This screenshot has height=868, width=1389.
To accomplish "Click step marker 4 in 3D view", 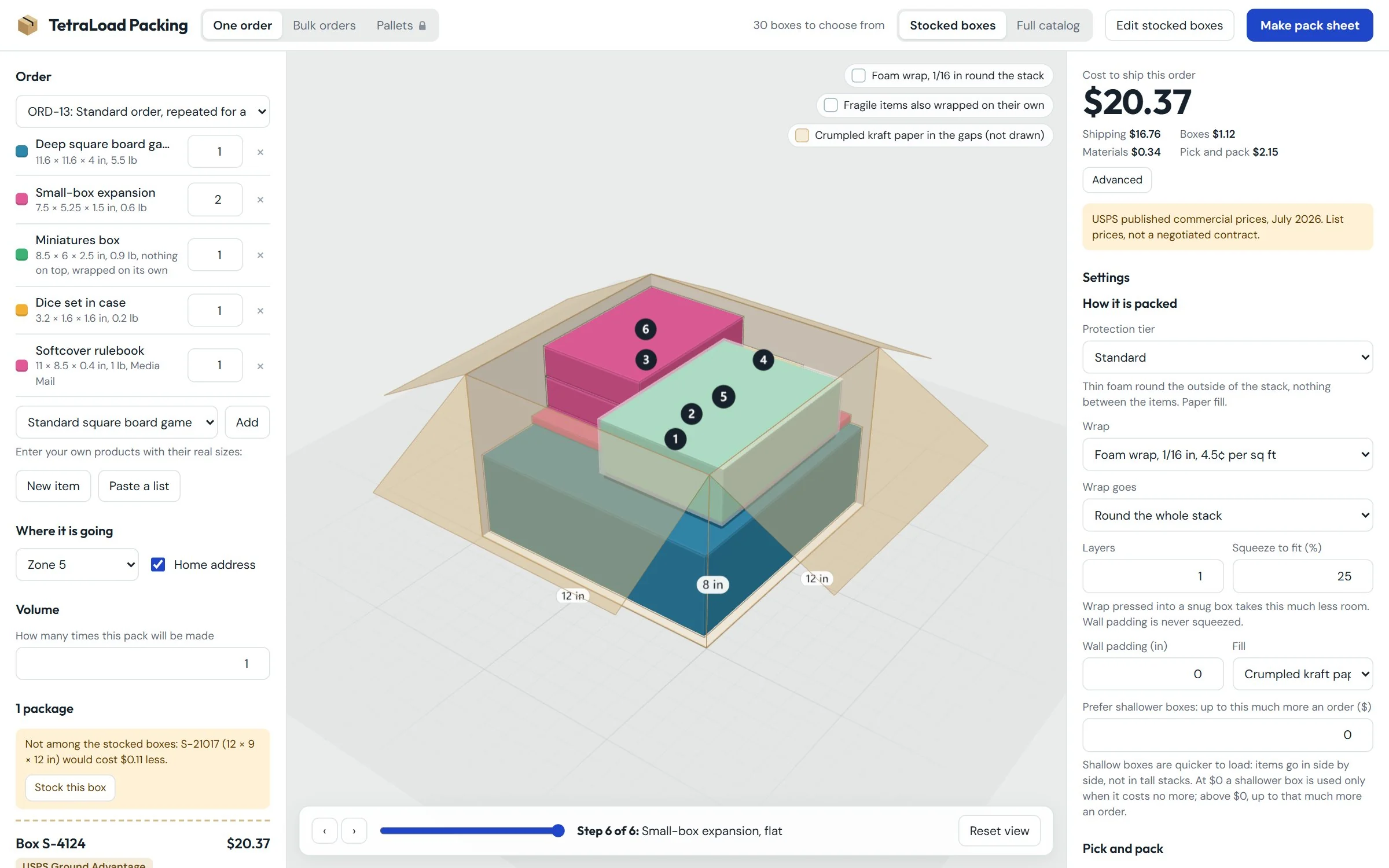I will [x=763, y=361].
